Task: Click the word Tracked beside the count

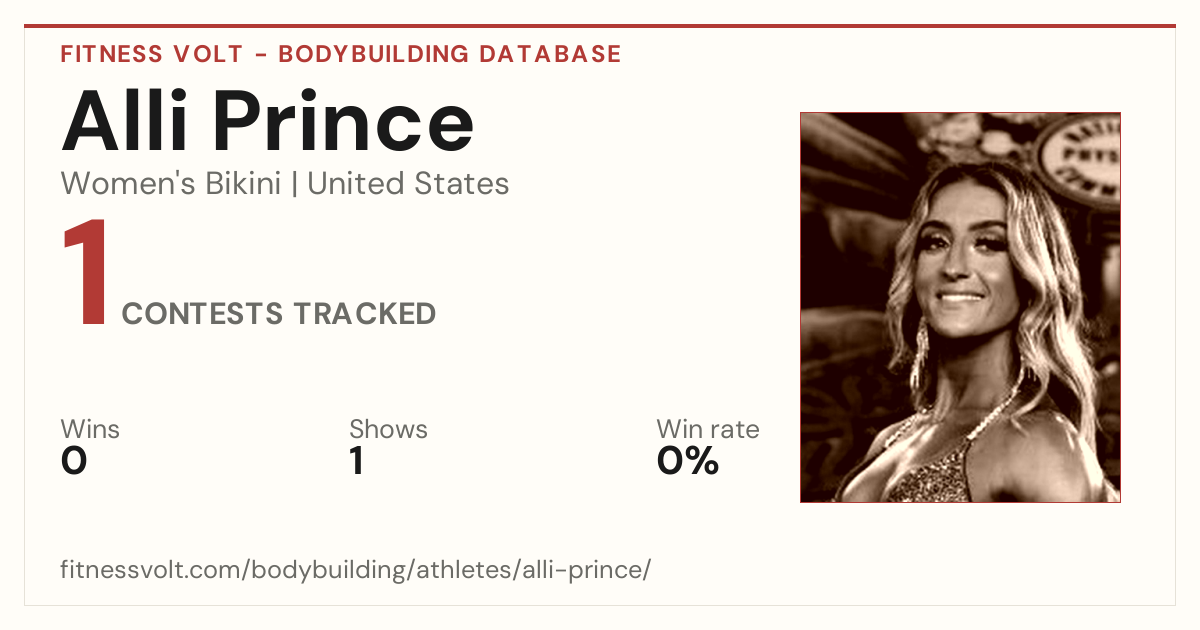Action: pyautogui.click(x=364, y=314)
